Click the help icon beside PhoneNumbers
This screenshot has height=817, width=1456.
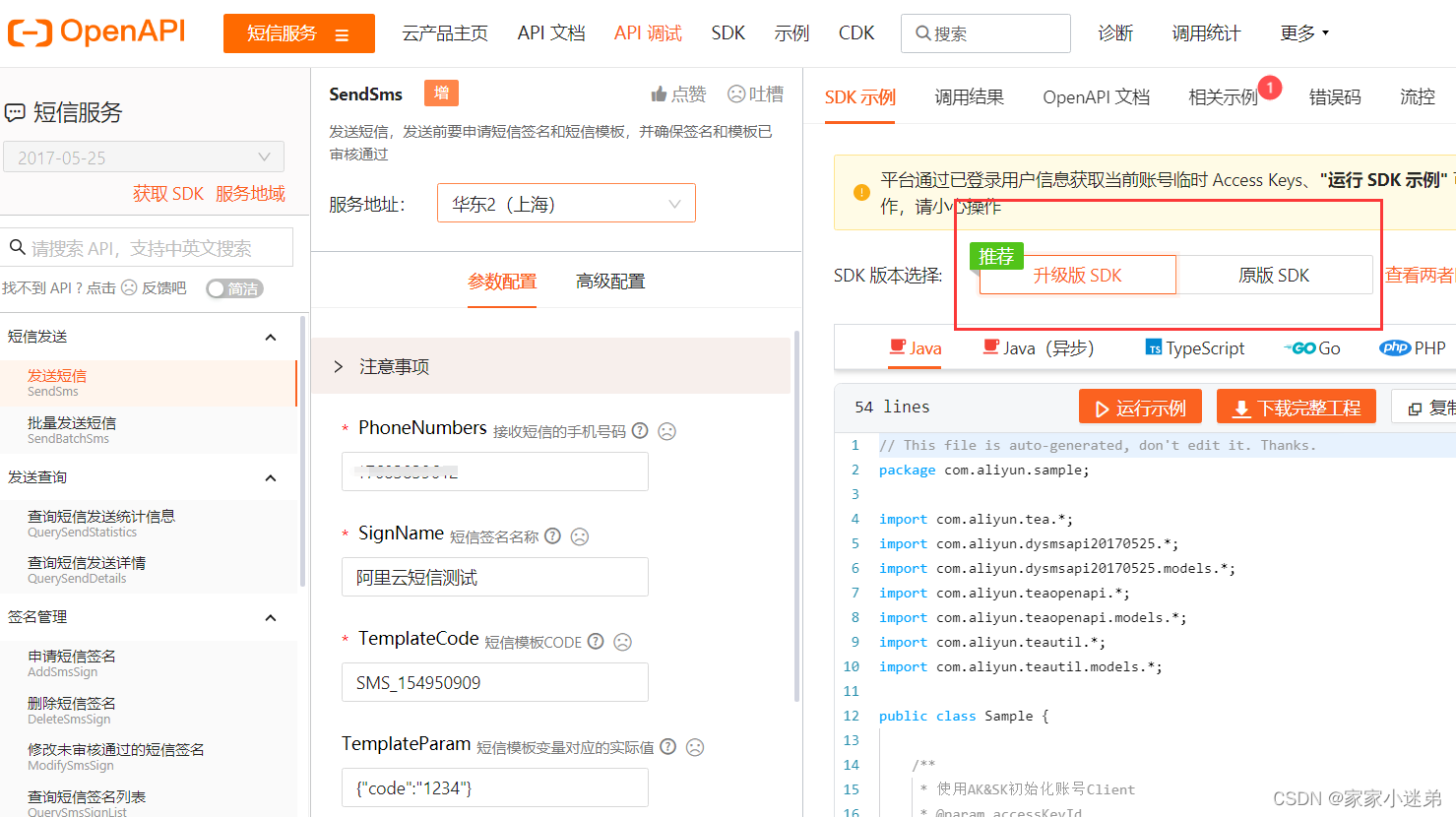tap(640, 430)
